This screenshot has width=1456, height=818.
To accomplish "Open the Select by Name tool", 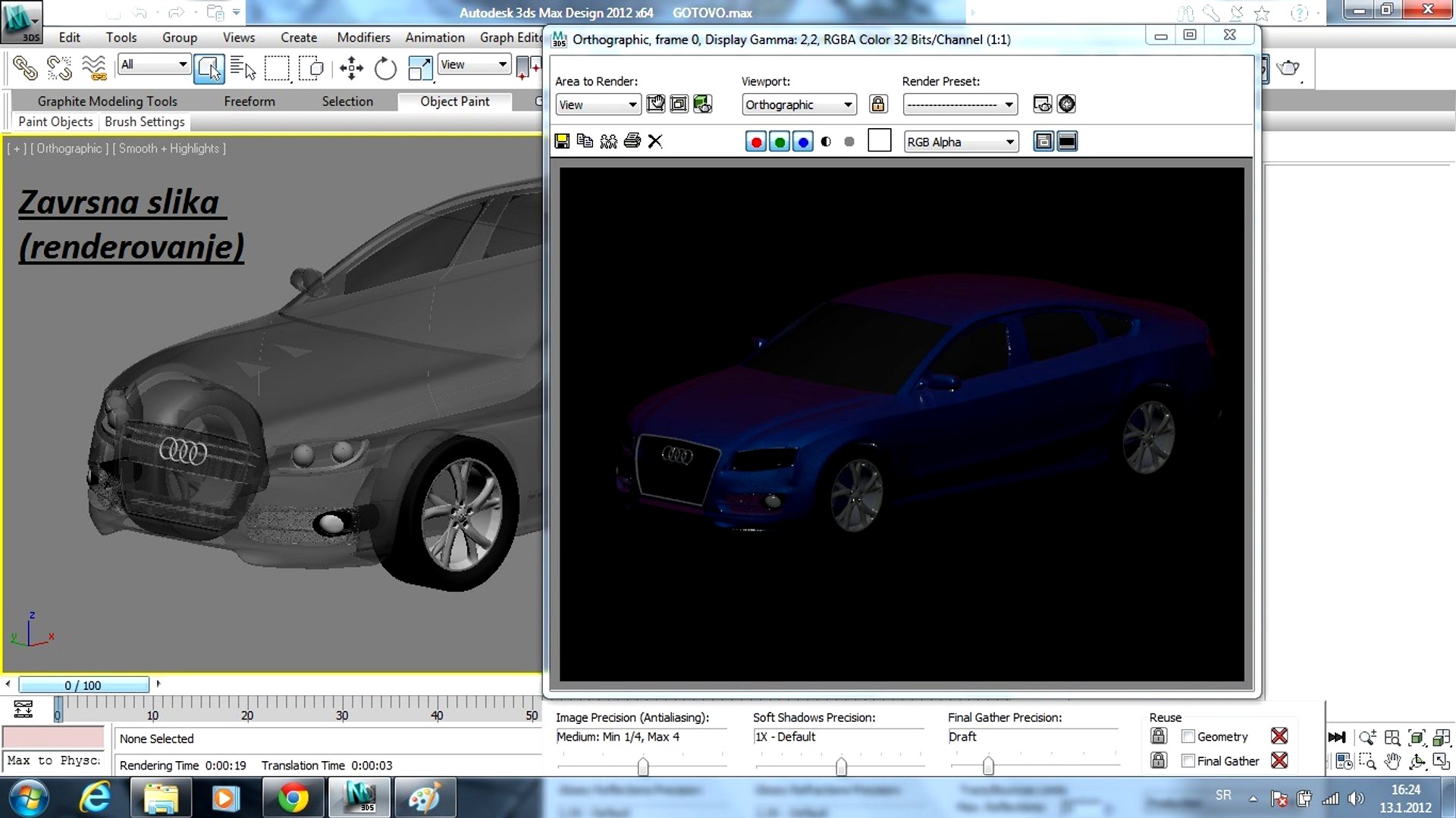I will (243, 68).
